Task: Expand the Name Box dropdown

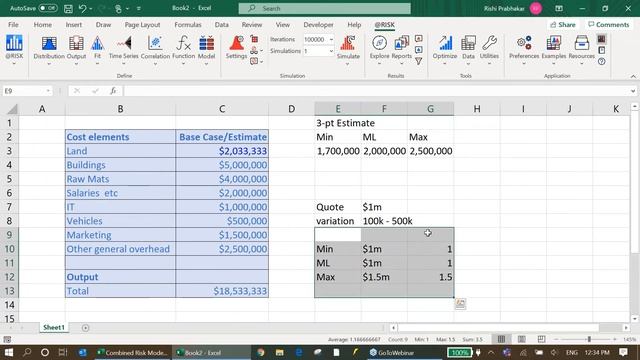Action: tap(48, 91)
